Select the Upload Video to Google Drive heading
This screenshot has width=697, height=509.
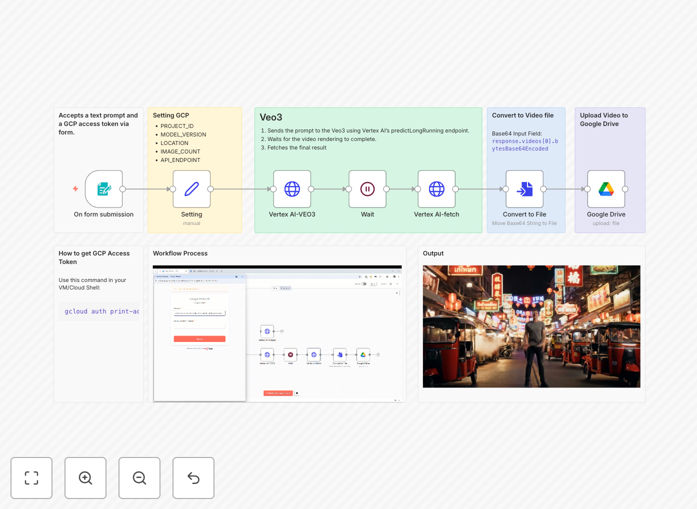pyautogui.click(x=604, y=120)
